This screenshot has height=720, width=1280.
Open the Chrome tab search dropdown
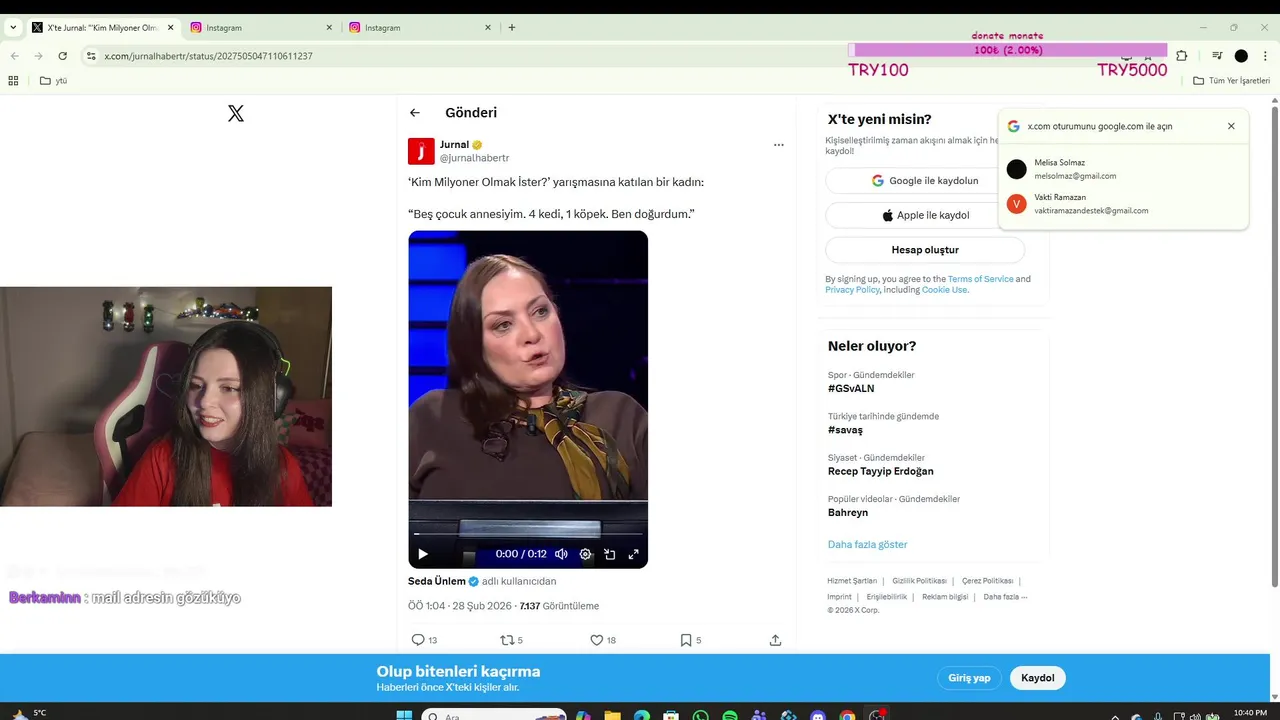[x=13, y=28]
